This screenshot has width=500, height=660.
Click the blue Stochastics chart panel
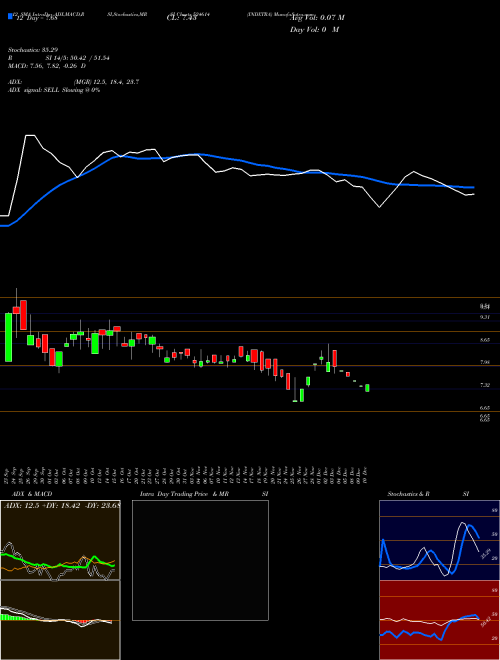point(439,540)
